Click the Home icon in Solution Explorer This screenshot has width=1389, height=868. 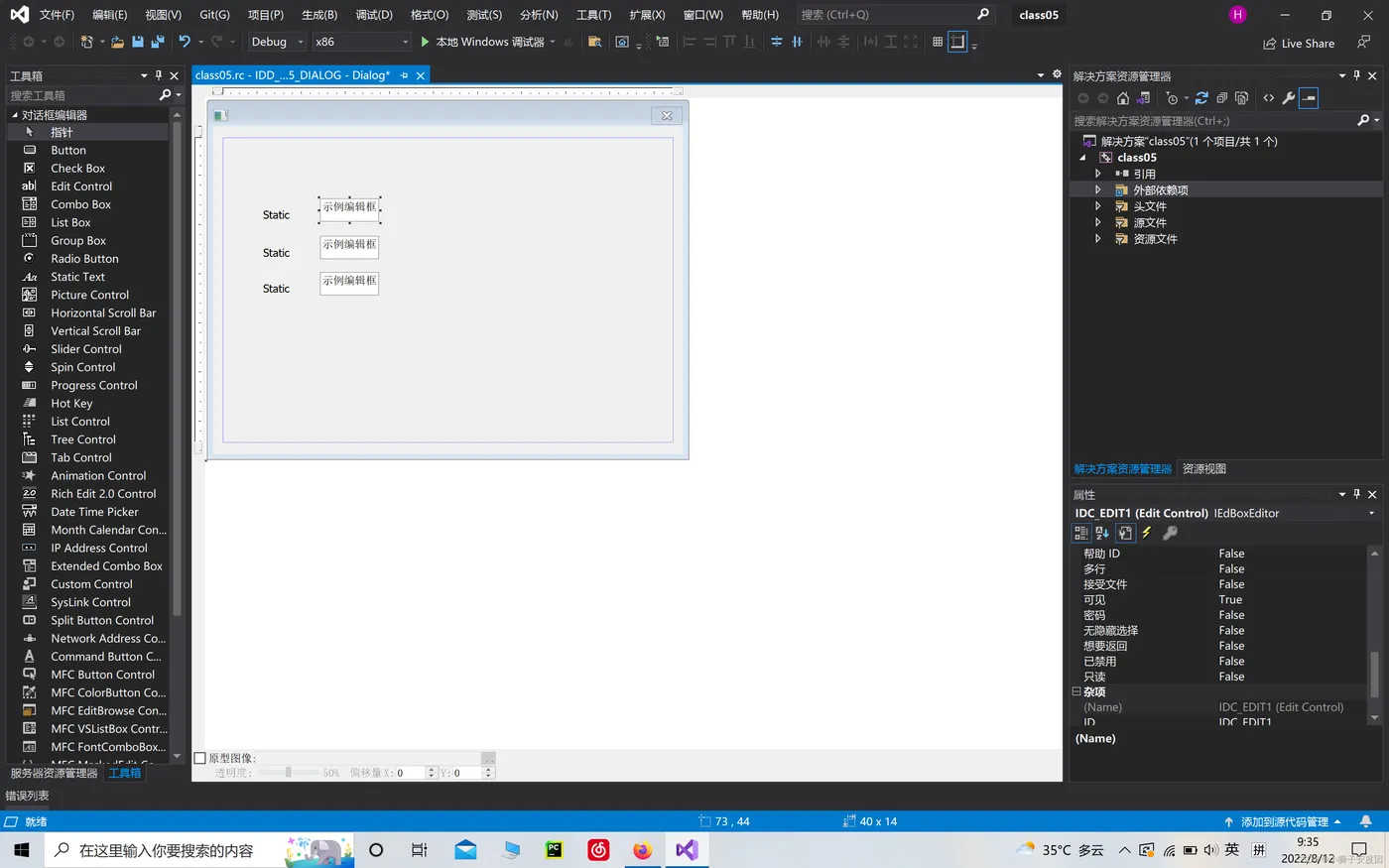(x=1123, y=98)
